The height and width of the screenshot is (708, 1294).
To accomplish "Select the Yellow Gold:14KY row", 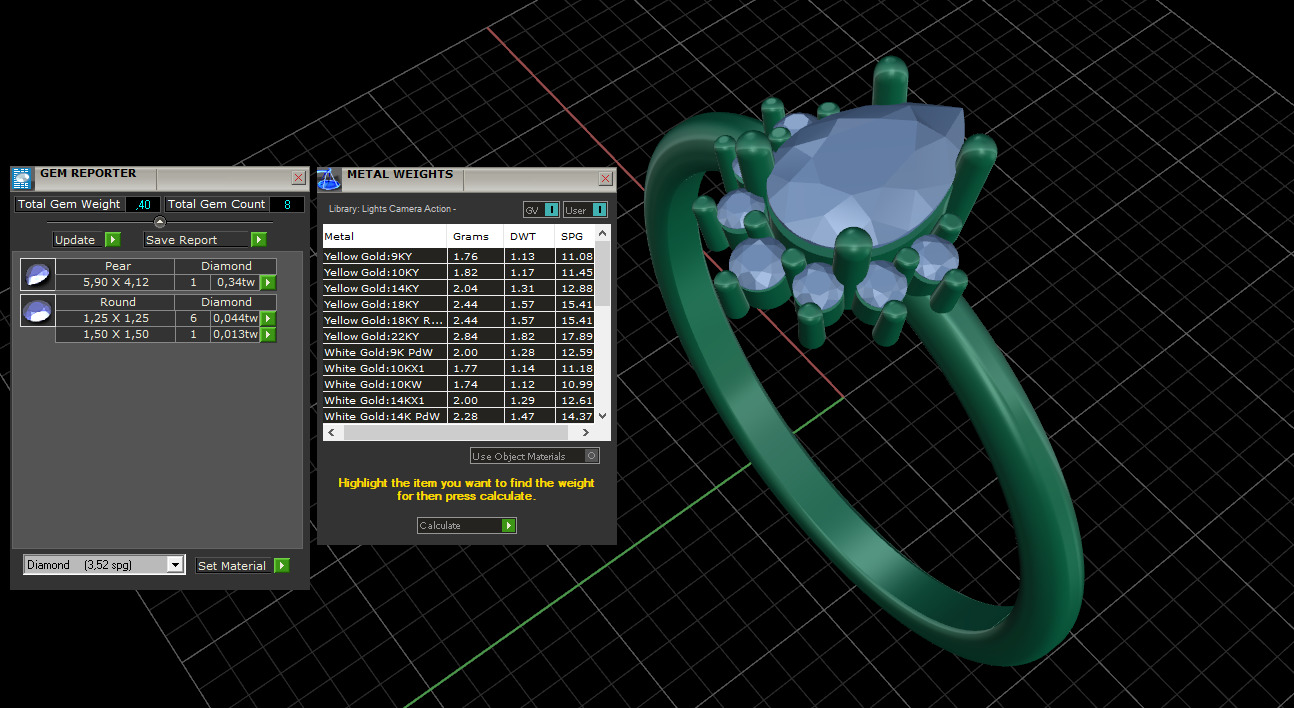I will 458,288.
